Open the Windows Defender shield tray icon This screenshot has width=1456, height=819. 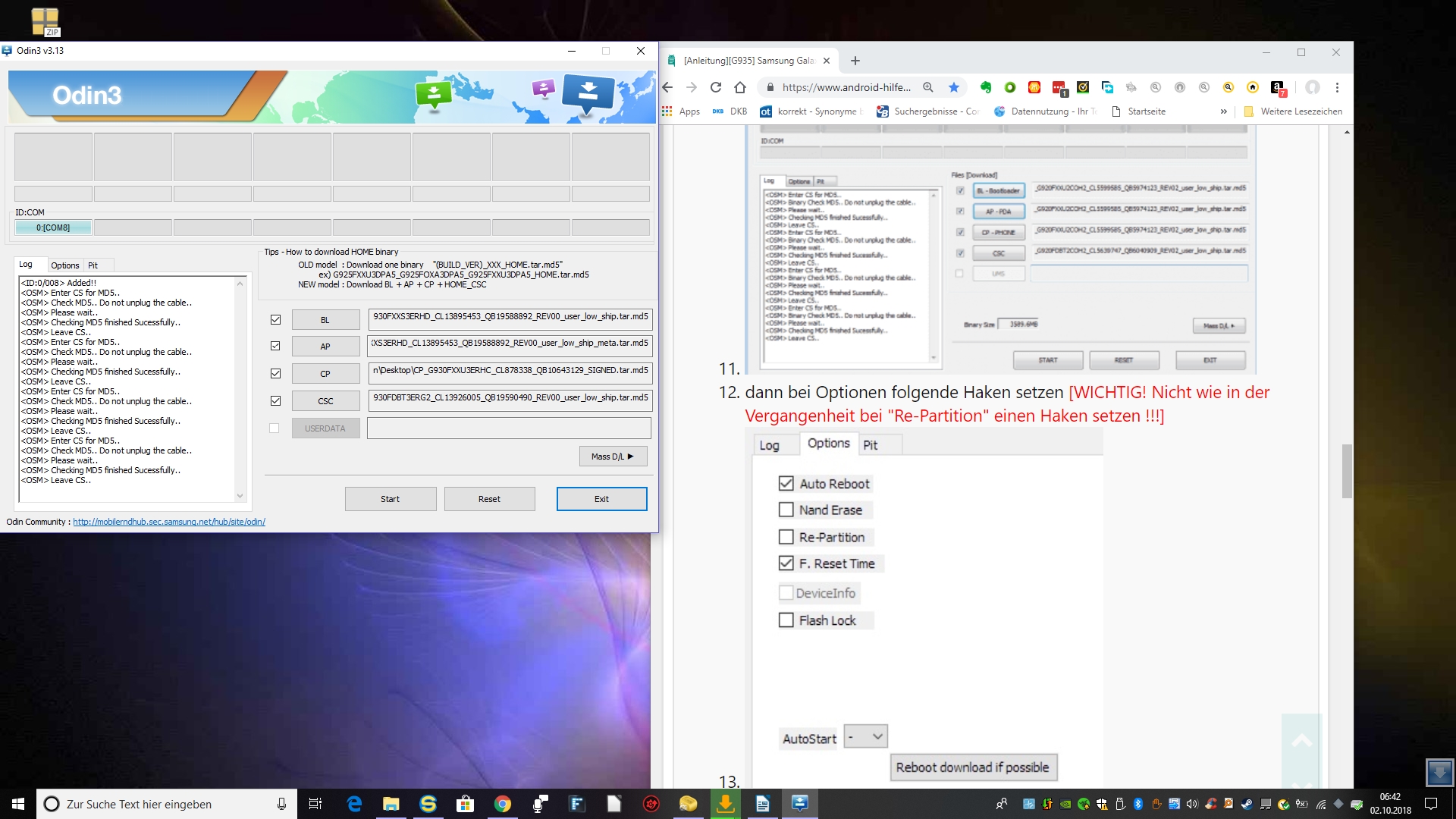click(1102, 804)
